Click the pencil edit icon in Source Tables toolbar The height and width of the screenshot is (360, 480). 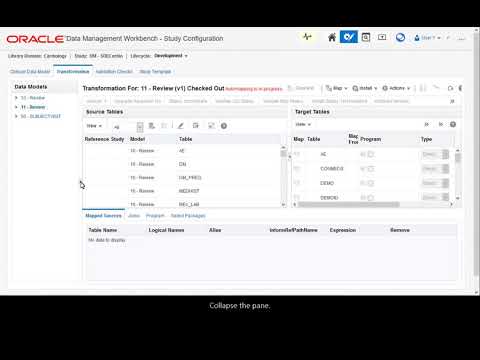click(x=181, y=126)
